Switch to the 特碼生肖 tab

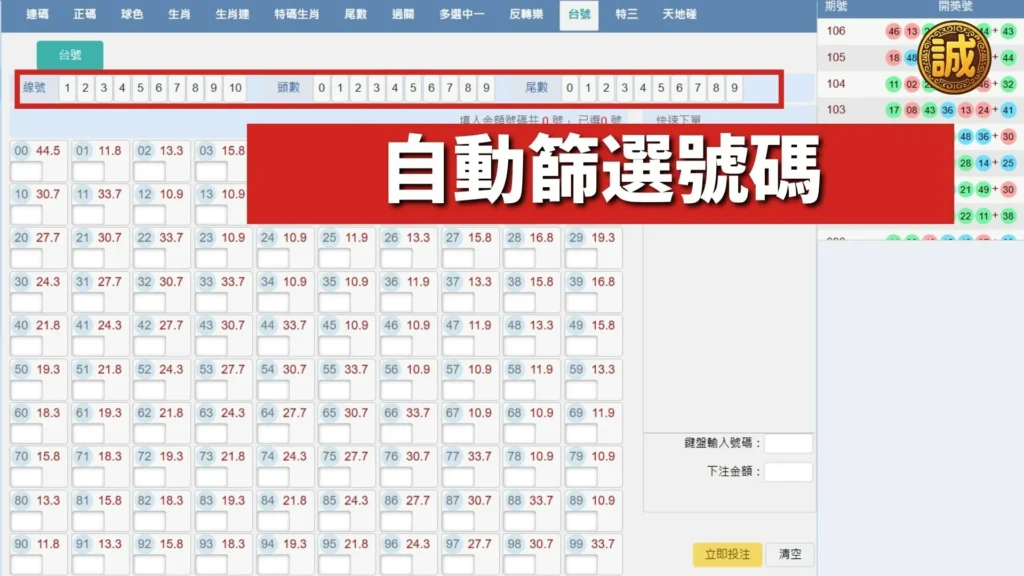click(296, 14)
